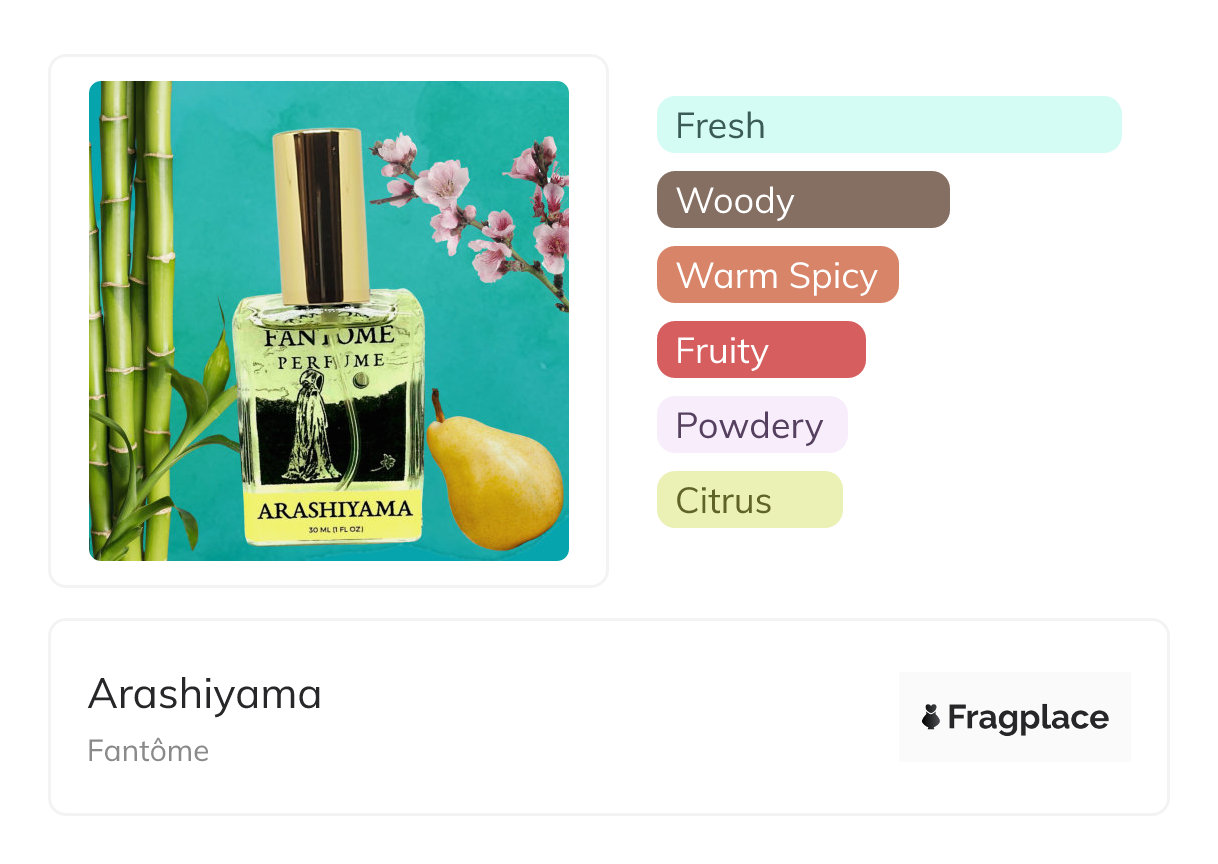
Task: Select the Fresh accord bar
Action: 888,125
